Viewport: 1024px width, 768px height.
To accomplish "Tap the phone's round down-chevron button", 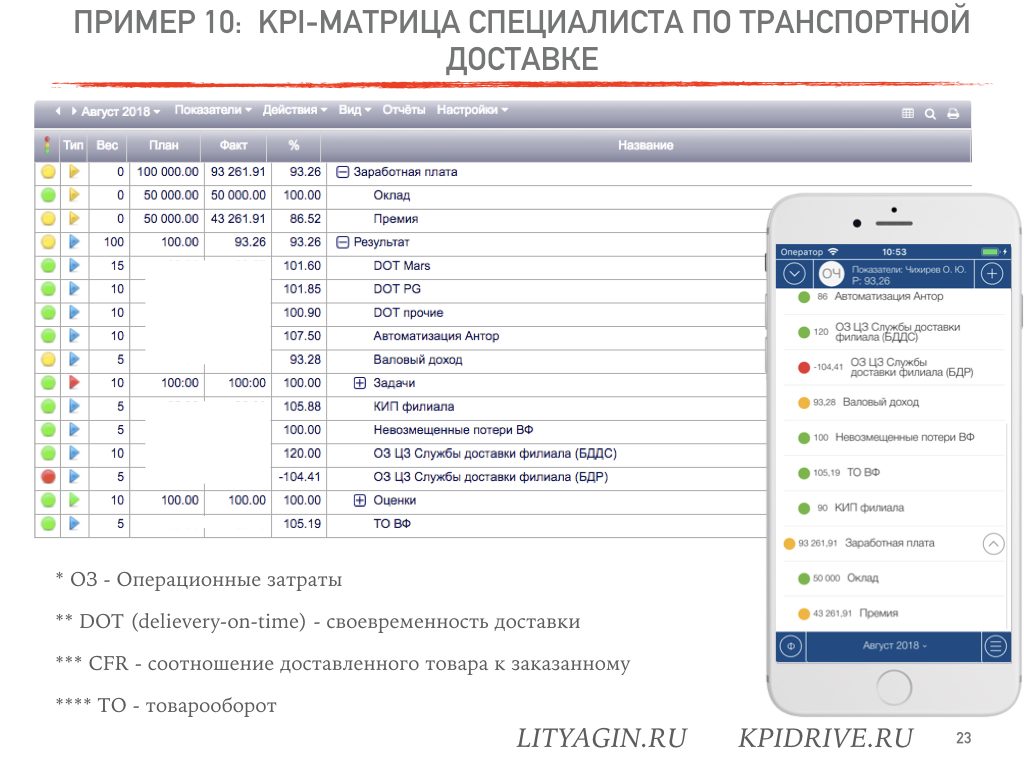I will pyautogui.click(x=794, y=273).
